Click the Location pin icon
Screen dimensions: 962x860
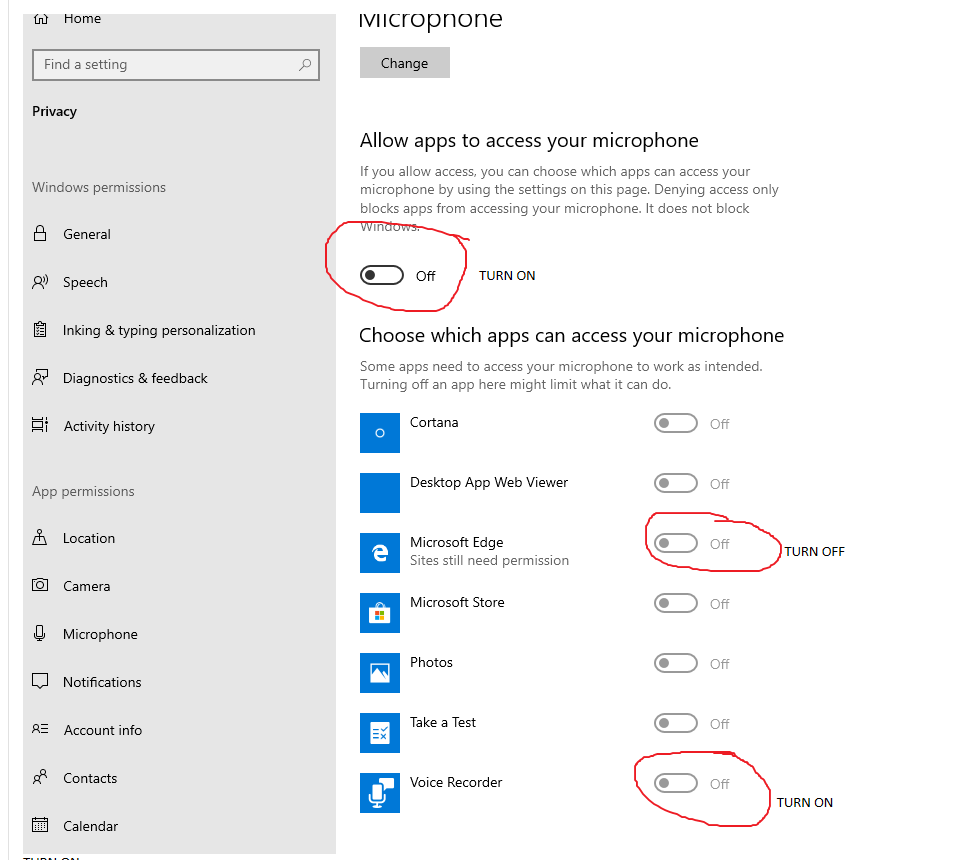[40, 538]
